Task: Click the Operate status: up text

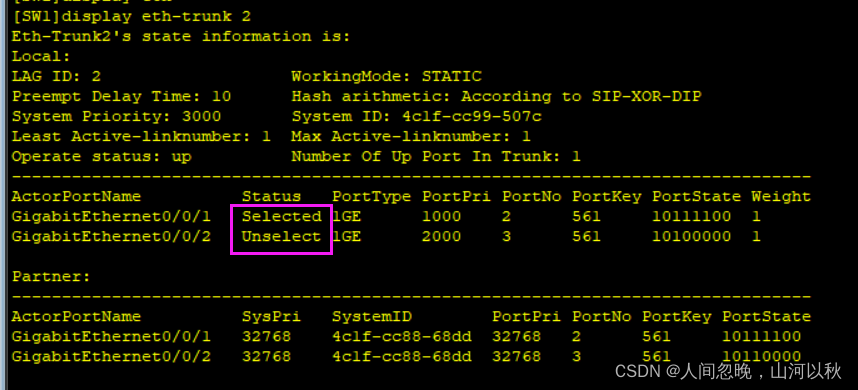Action: coord(102,156)
